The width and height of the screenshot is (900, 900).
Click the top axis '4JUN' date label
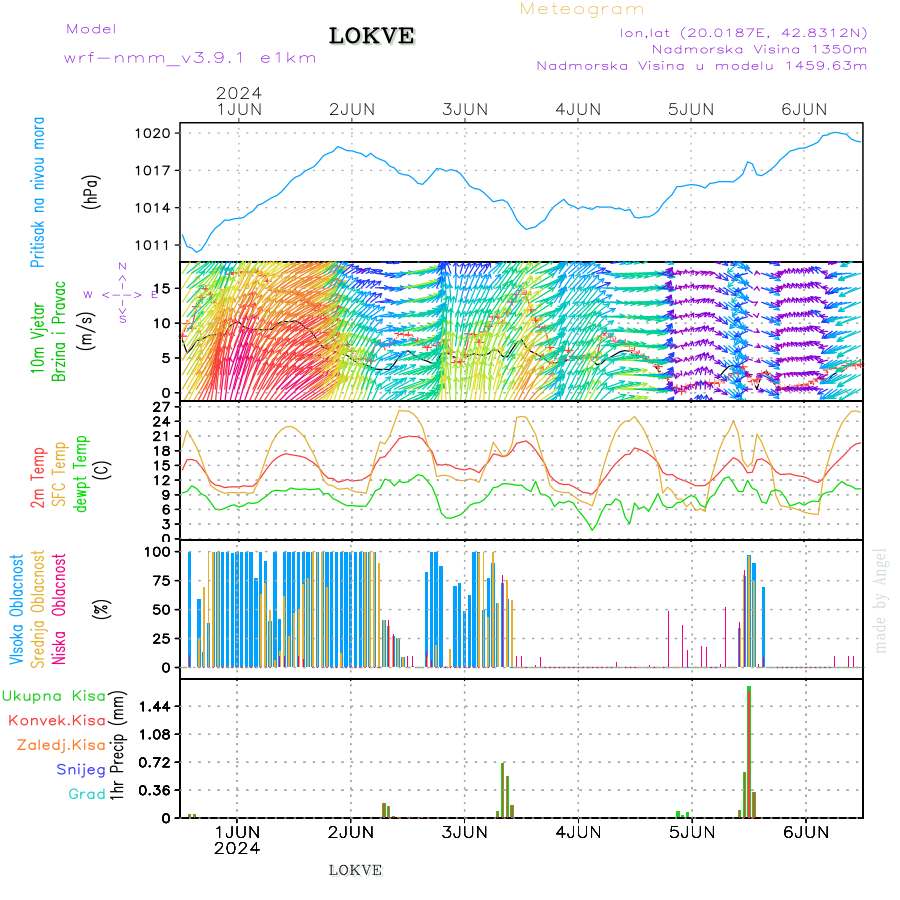pyautogui.click(x=578, y=110)
